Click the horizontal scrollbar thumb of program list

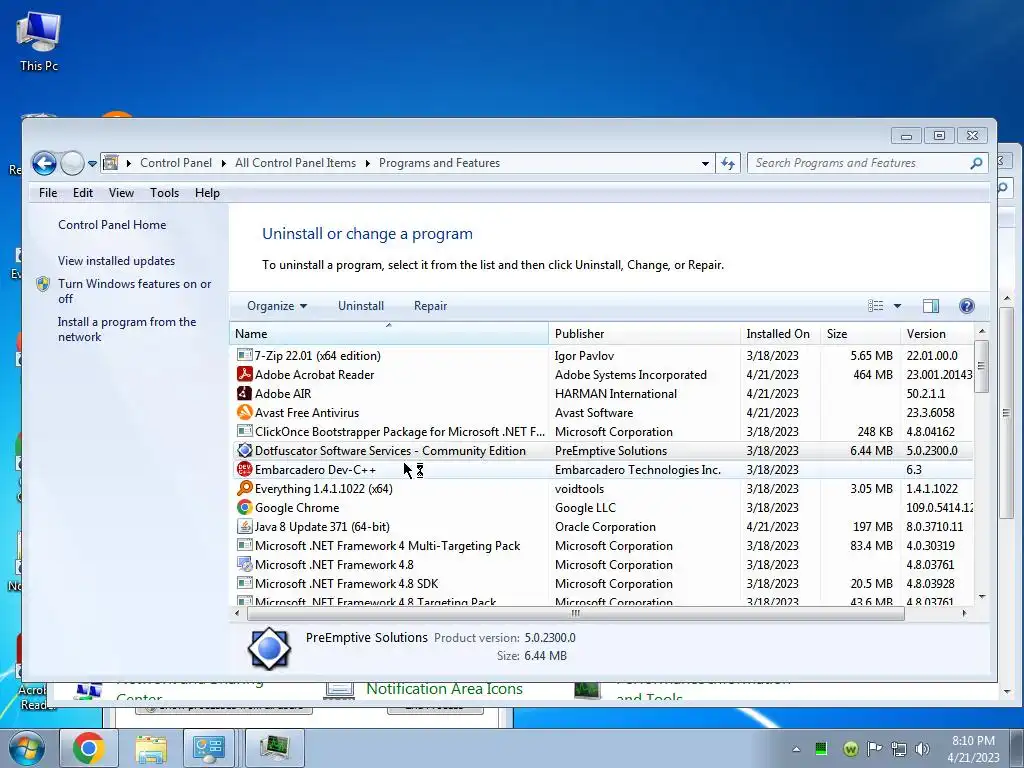[x=576, y=613]
